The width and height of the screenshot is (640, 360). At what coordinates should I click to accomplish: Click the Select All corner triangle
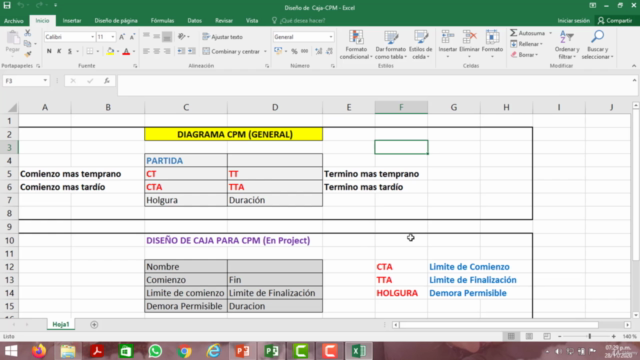13,108
